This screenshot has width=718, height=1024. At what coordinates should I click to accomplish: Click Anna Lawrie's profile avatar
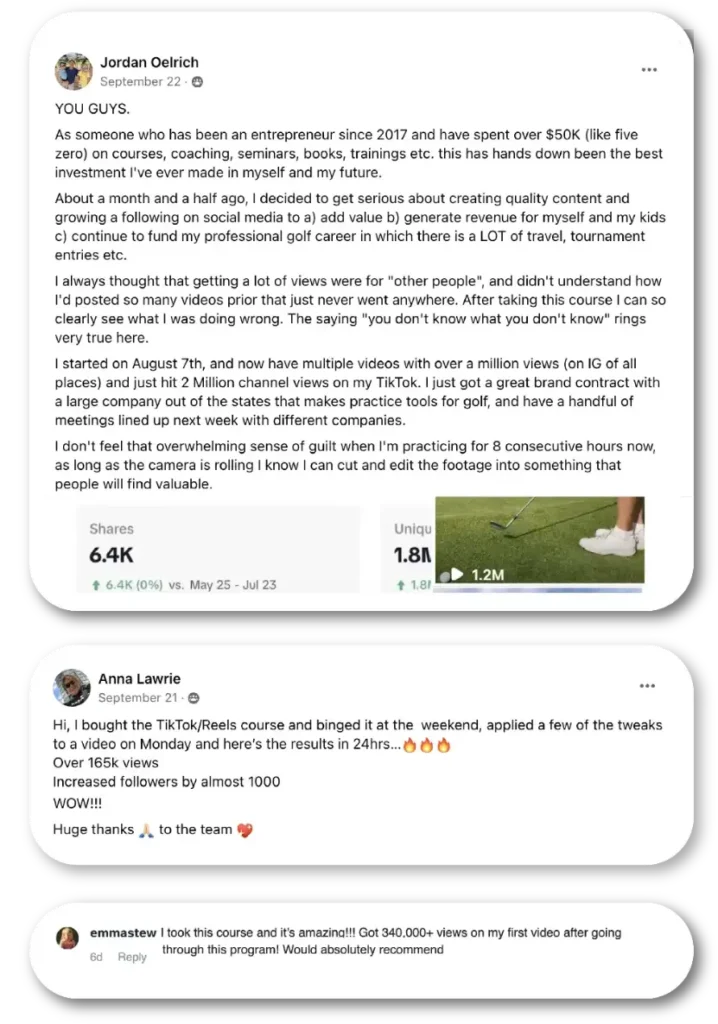click(74, 687)
